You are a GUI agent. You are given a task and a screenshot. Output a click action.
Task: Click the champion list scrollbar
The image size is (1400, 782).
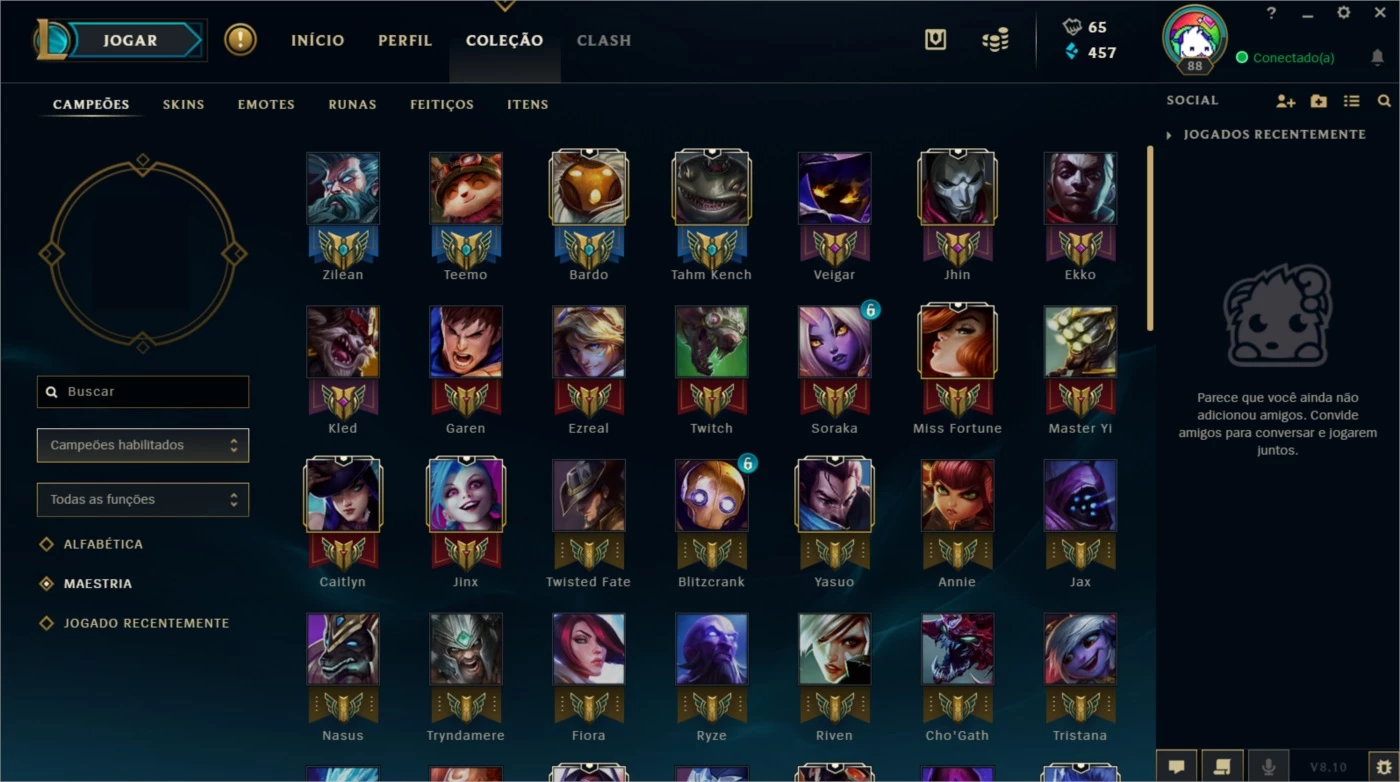[x=1150, y=238]
